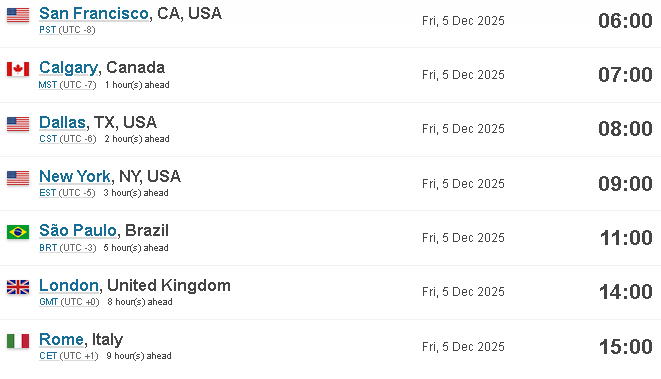This screenshot has width=661, height=379.
Task: Click the GMT time zone link
Action: click(x=48, y=302)
